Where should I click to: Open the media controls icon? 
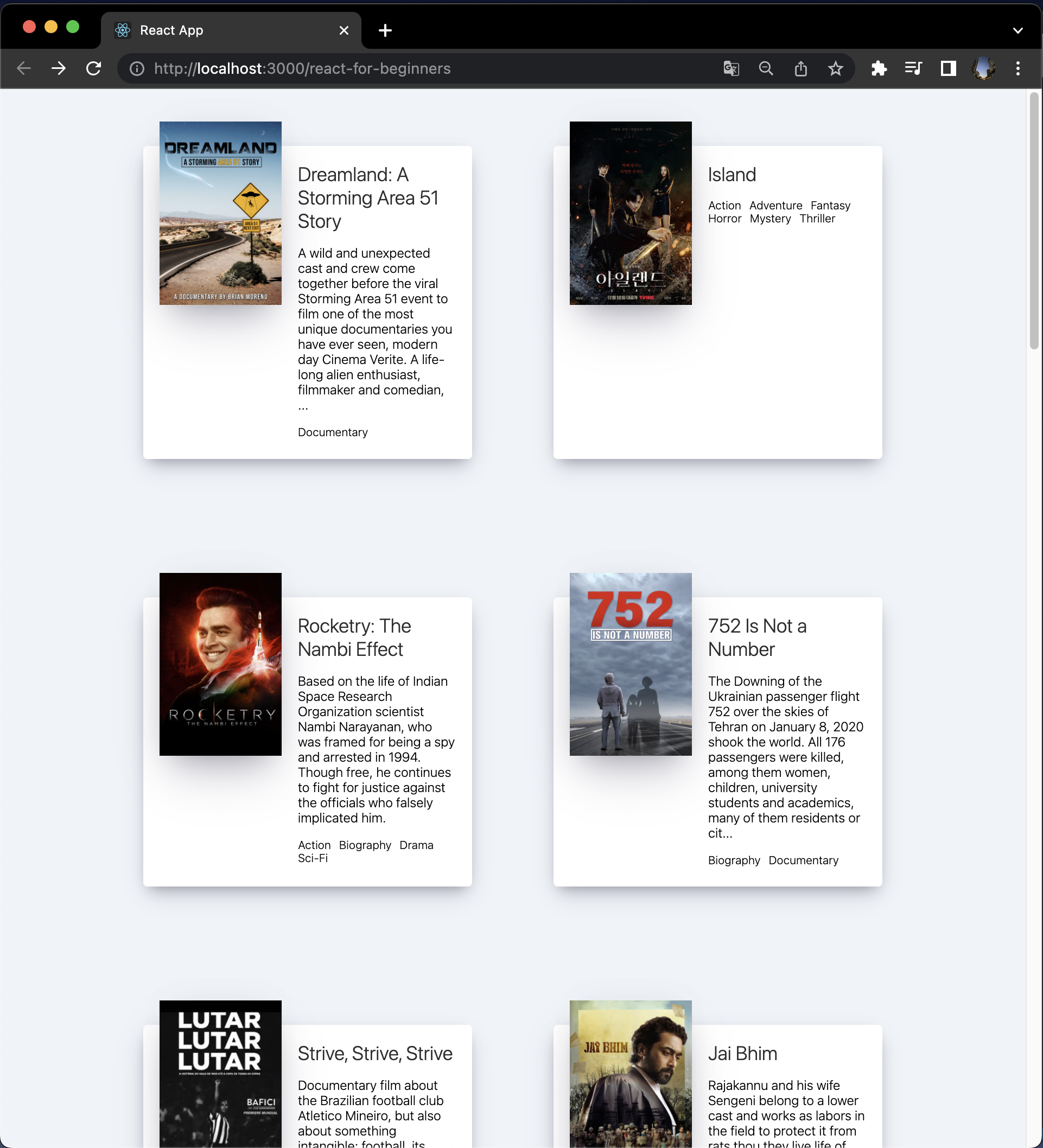tap(913, 68)
